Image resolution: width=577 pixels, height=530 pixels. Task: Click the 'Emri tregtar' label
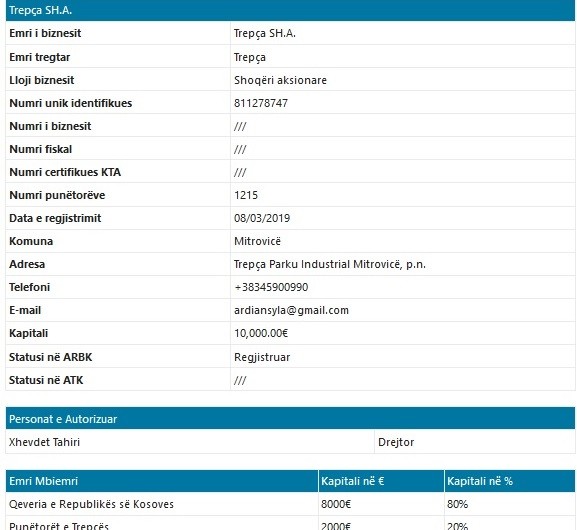coord(39,57)
